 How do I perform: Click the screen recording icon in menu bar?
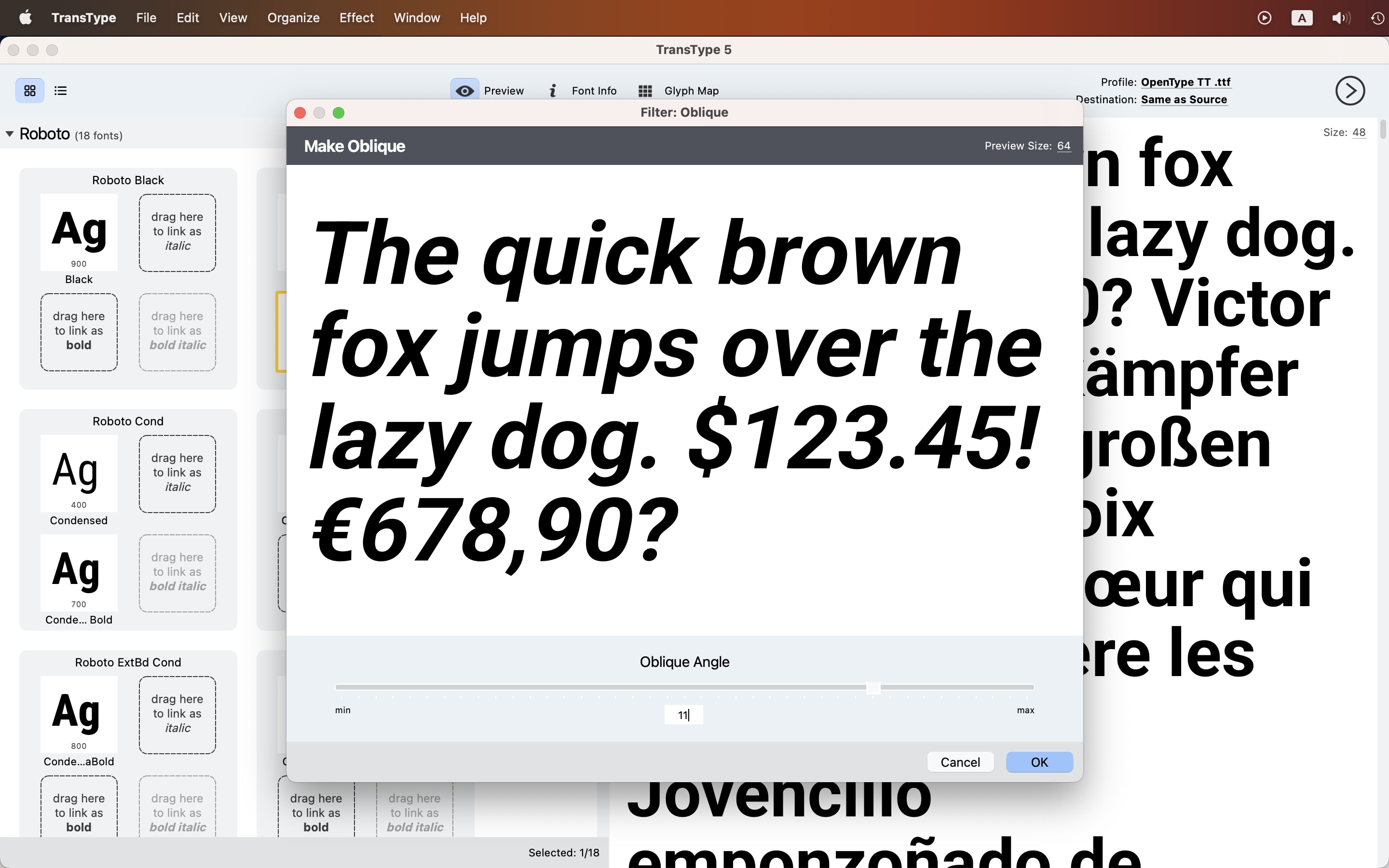[x=1265, y=18]
